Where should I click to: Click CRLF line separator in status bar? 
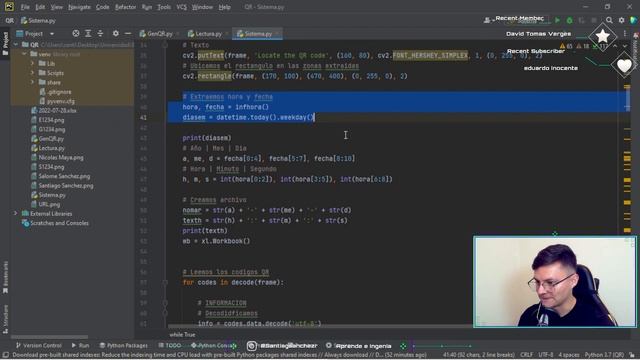pyautogui.click(x=527, y=355)
